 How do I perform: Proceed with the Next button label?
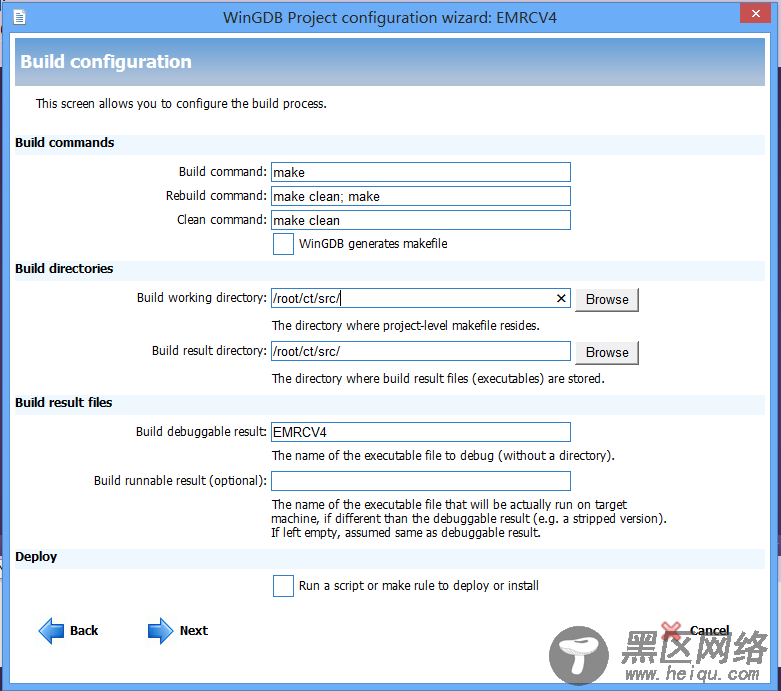pos(194,631)
